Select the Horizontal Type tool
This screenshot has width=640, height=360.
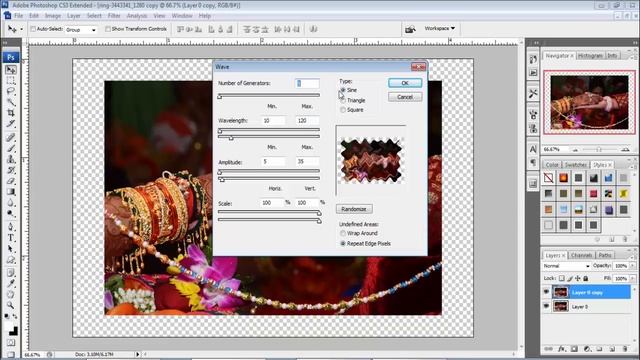[x=11, y=238]
